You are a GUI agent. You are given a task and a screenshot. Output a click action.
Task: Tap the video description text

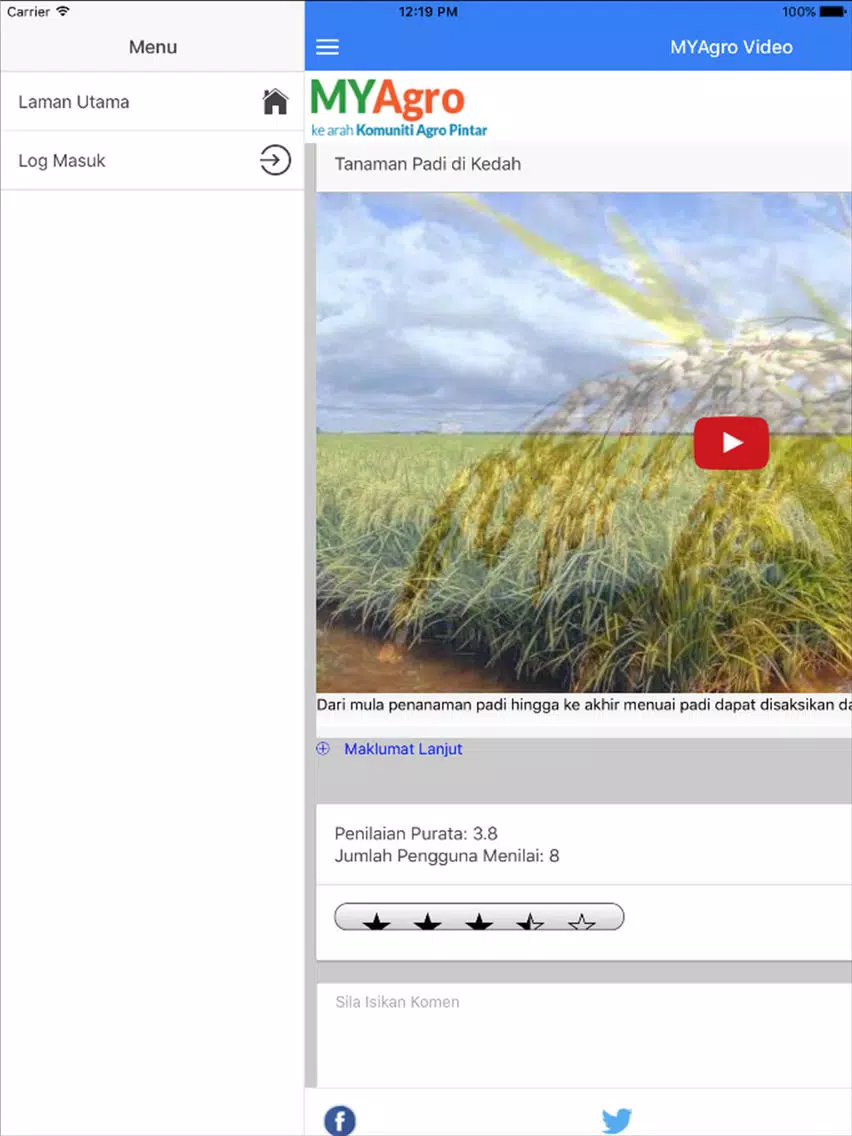pos(584,704)
